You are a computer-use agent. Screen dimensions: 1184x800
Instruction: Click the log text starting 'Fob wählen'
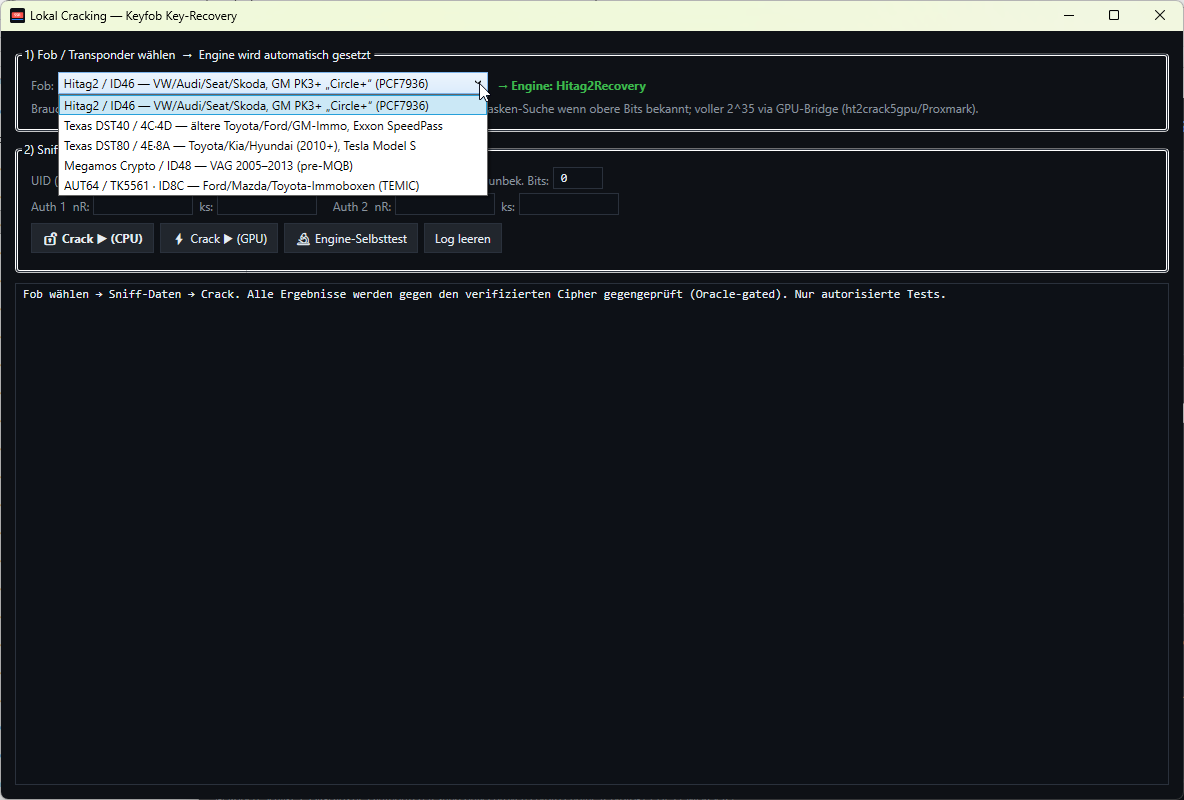(484, 294)
